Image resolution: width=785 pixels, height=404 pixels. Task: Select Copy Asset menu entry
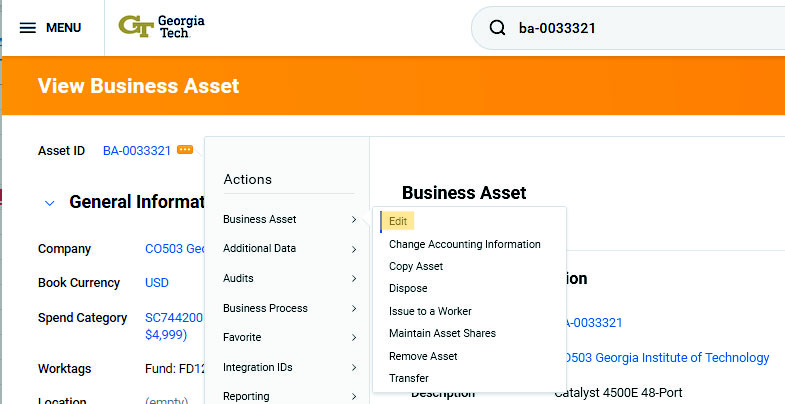(x=416, y=266)
